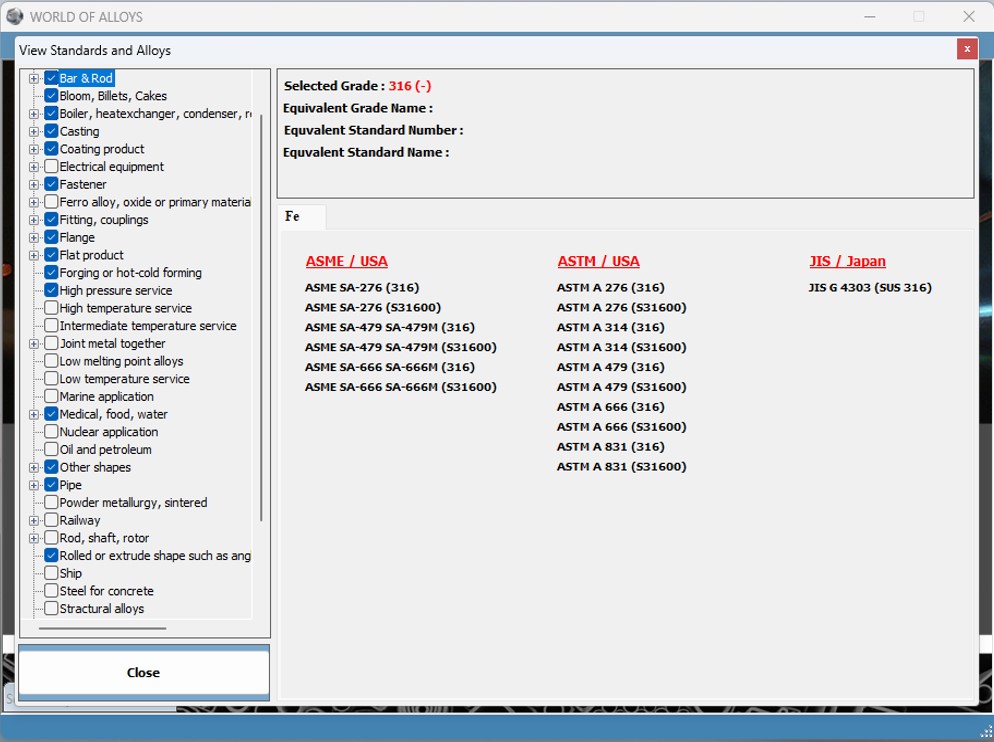Viewport: 994px width, 742px height.
Task: Open ASTM A 666 (S31600) entry
Action: (x=621, y=427)
